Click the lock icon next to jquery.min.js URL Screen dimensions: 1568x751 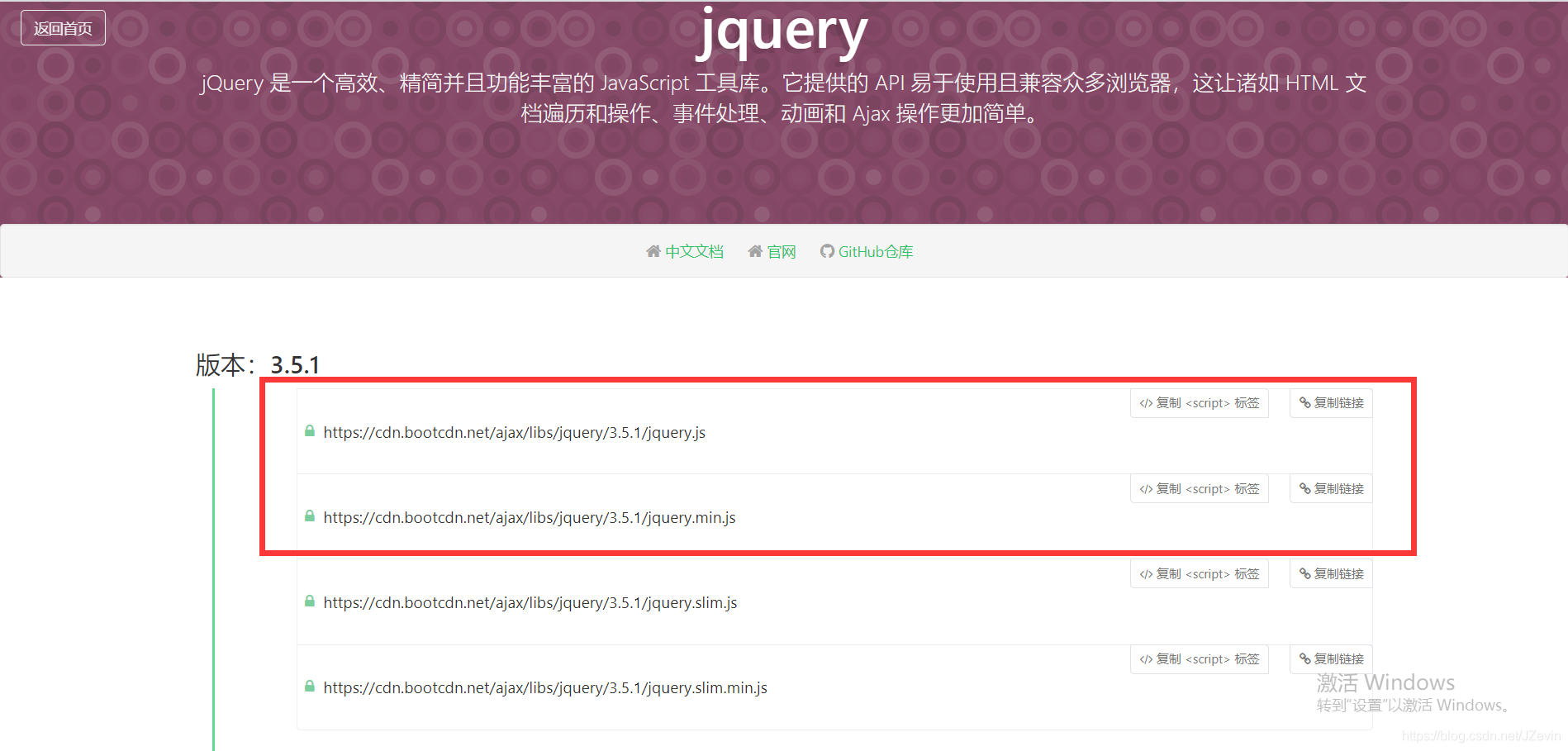[x=310, y=516]
